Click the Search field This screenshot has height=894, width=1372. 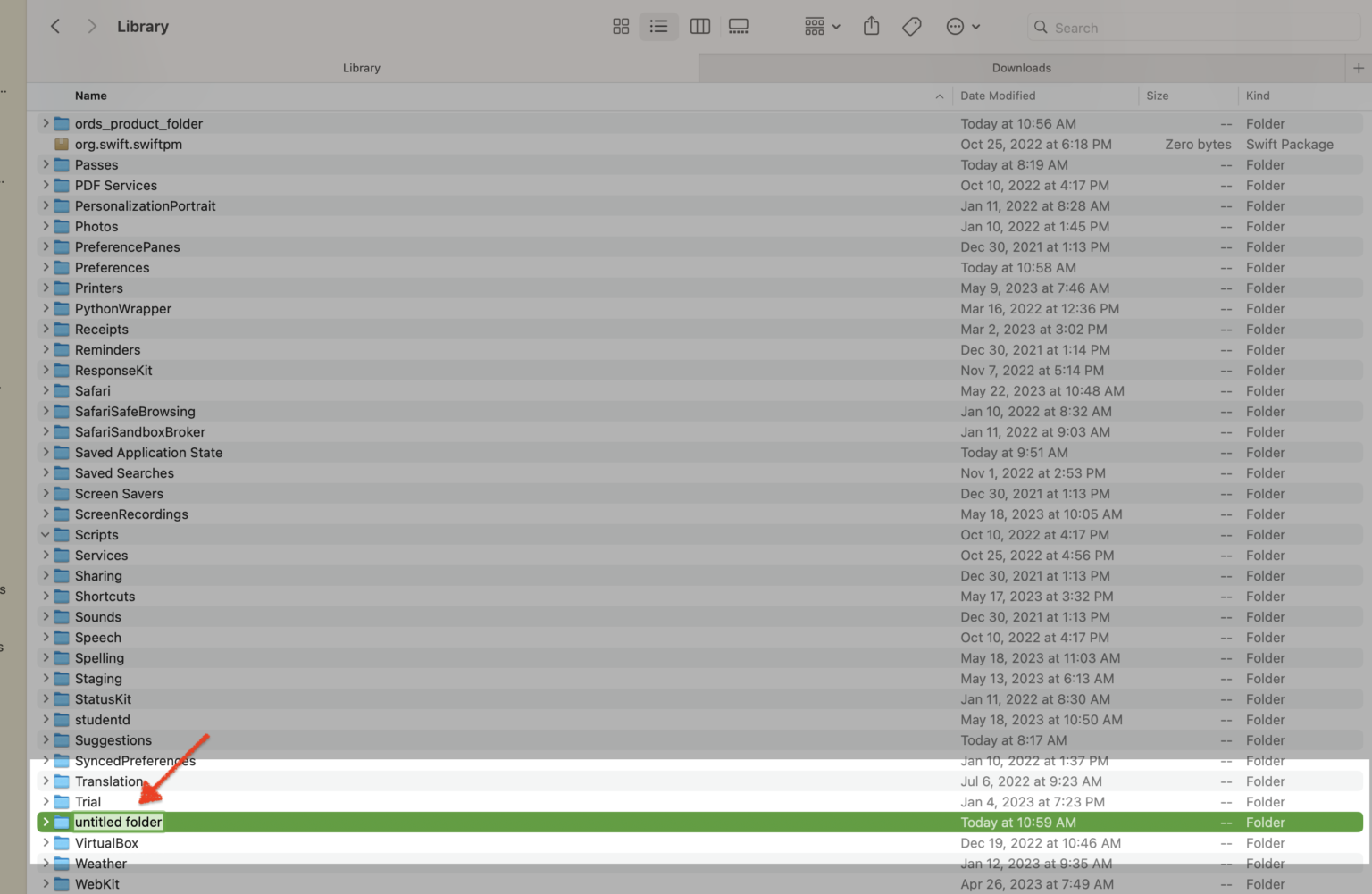point(1197,28)
